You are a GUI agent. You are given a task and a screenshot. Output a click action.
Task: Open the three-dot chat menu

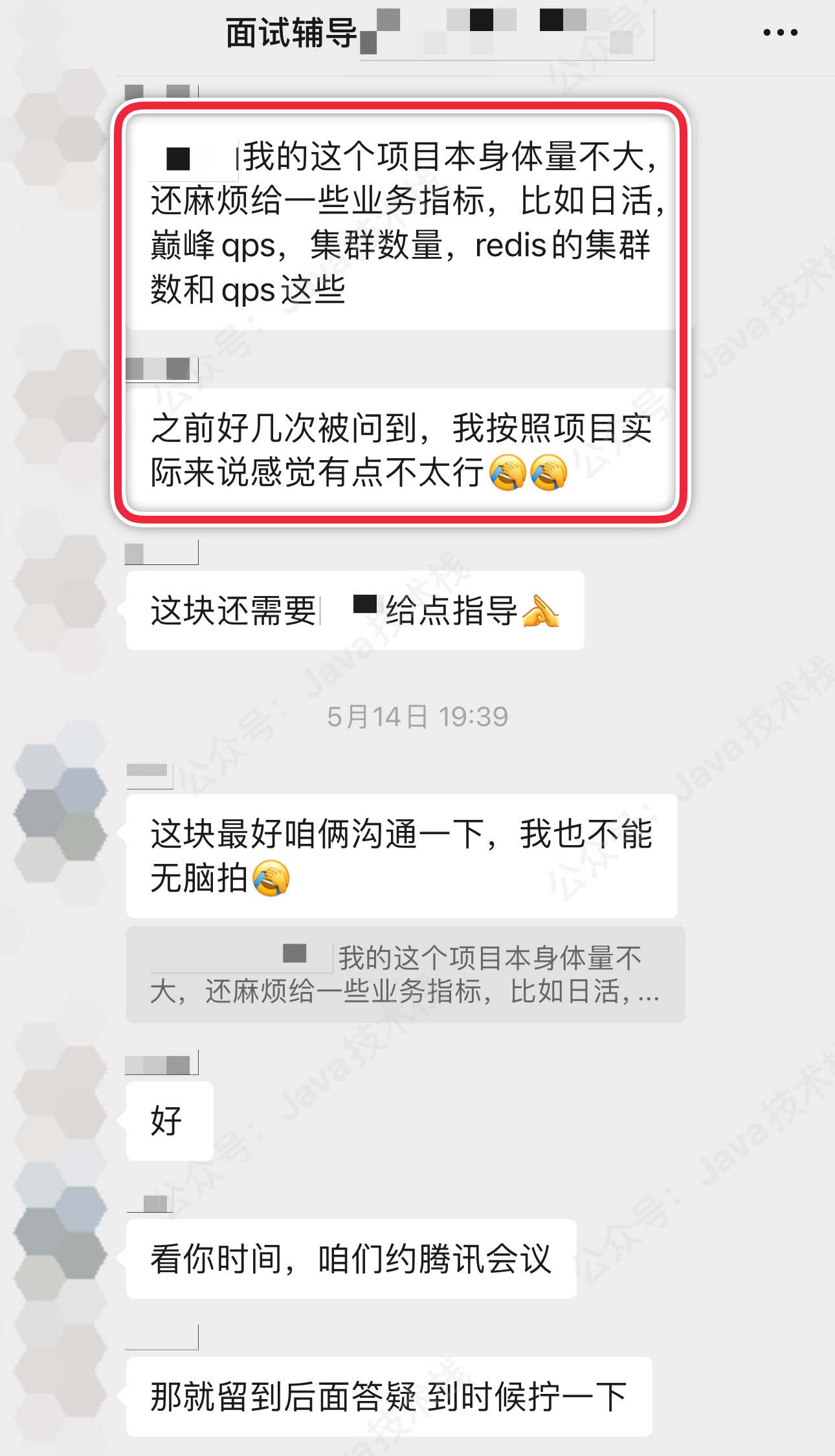tap(780, 32)
